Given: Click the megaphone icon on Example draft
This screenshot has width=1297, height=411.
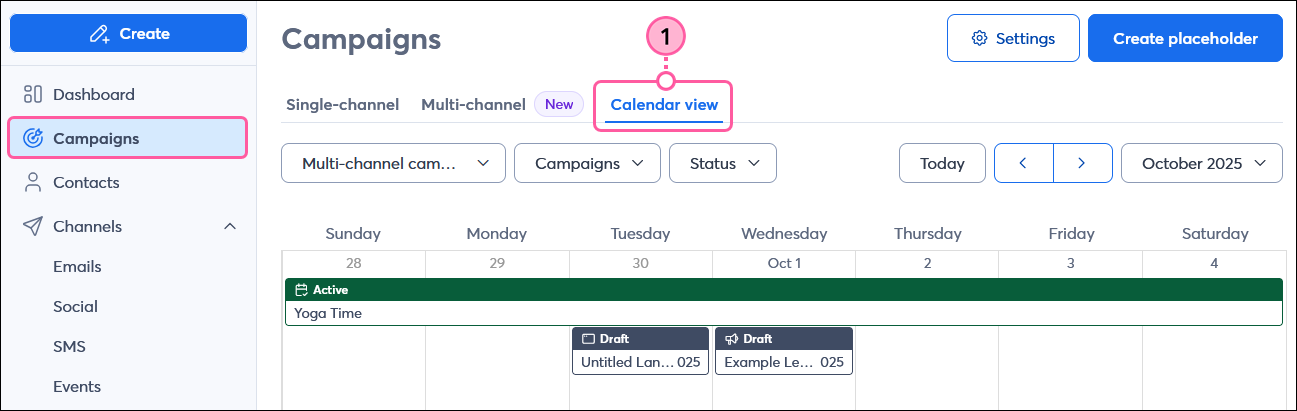Looking at the screenshot, I should pos(731,339).
